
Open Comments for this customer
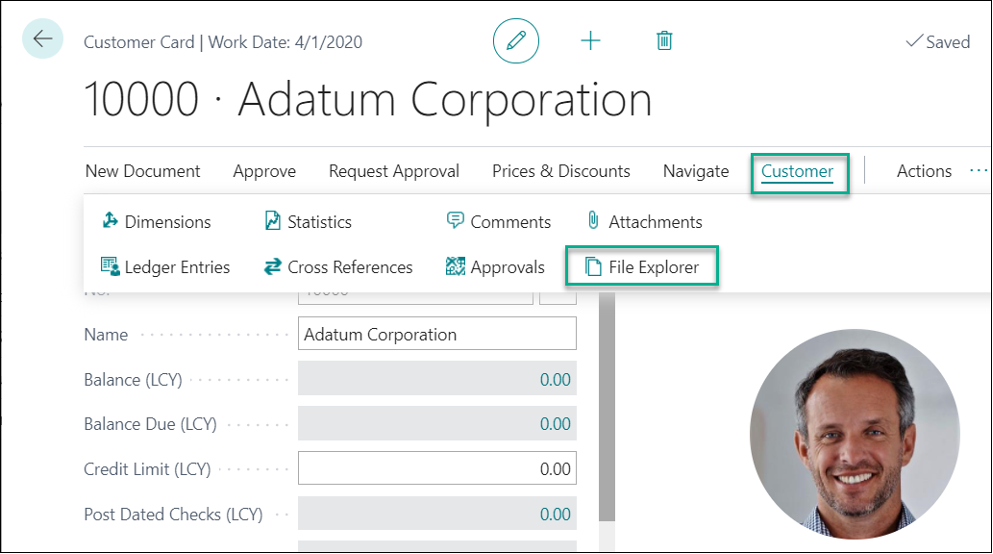pos(498,222)
